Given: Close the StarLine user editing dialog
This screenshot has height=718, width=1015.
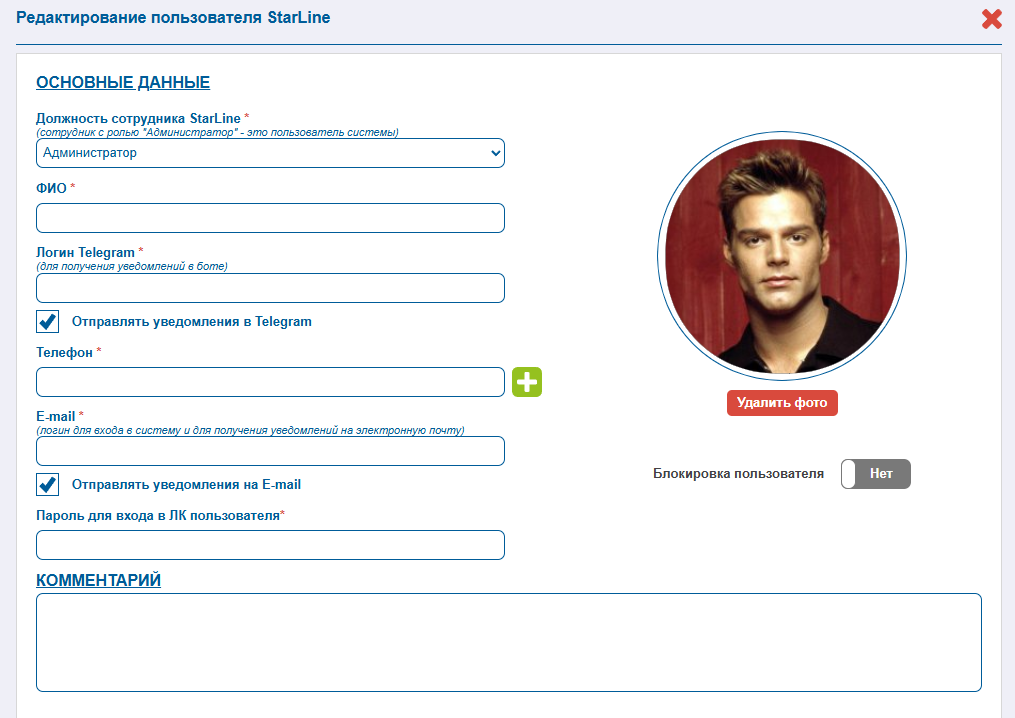Looking at the screenshot, I should coord(991,19).
